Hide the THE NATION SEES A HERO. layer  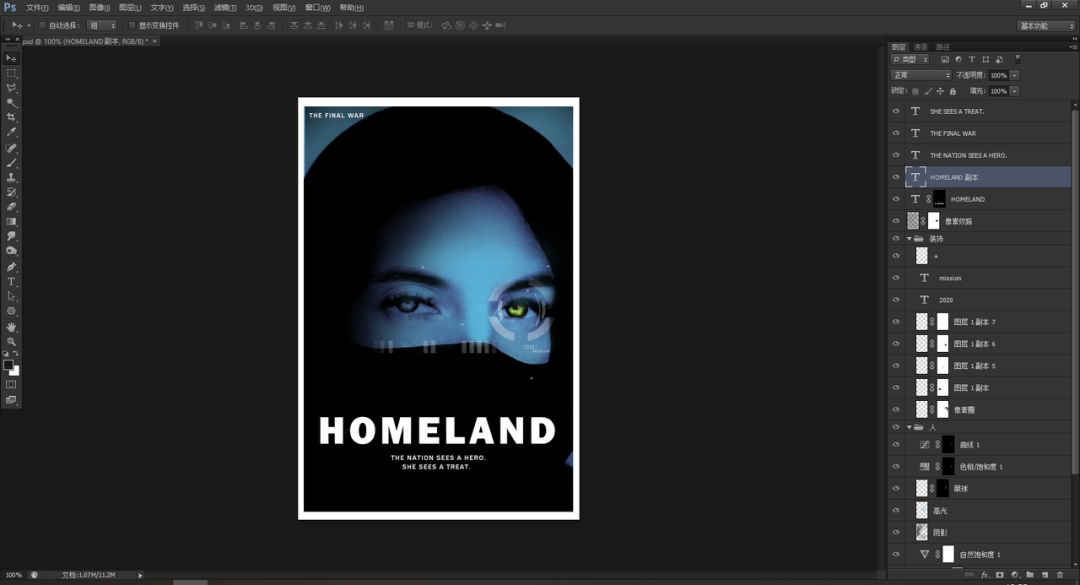pyautogui.click(x=896, y=155)
